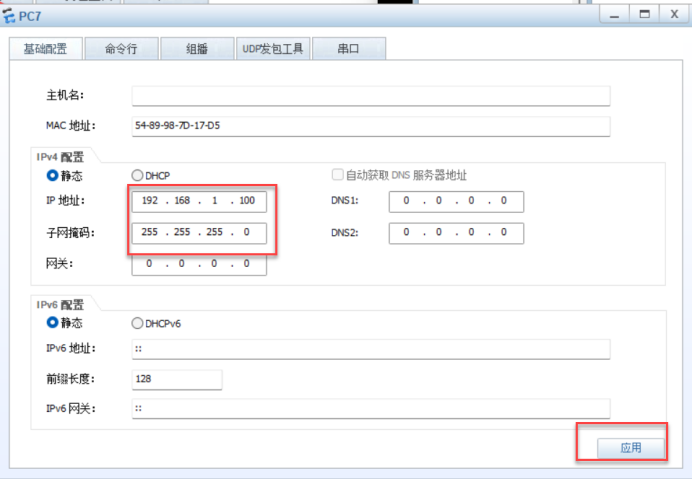Click the DNS1 address field
This screenshot has height=480, width=692.
point(455,201)
